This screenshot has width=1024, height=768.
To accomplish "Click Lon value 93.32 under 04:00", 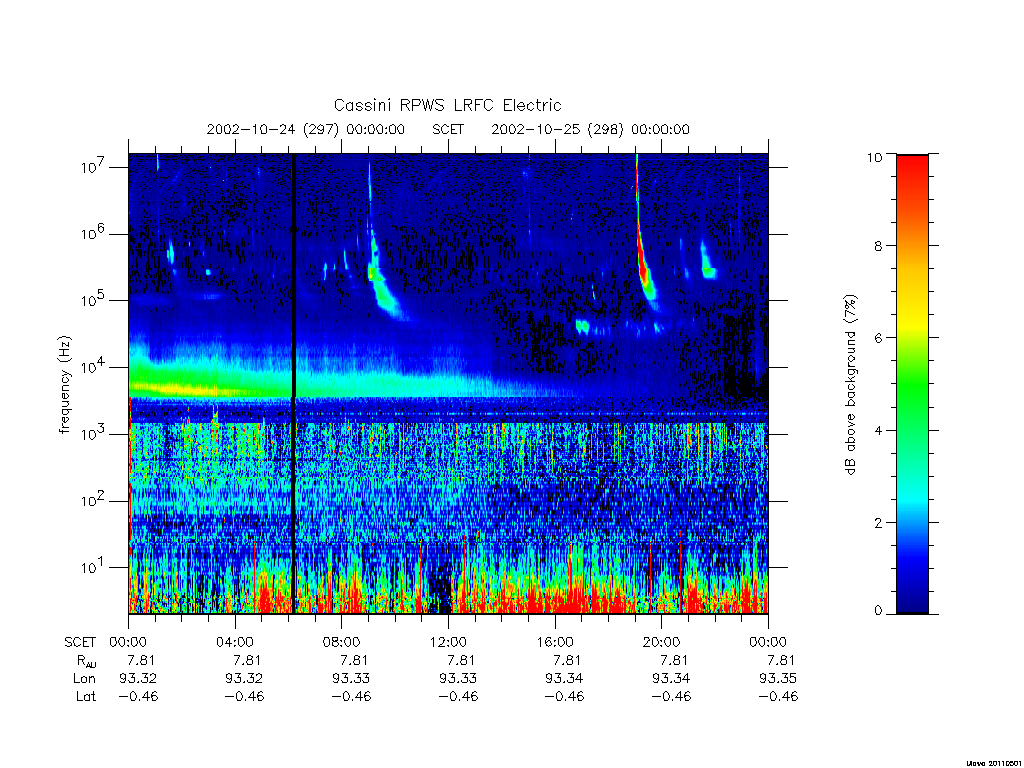I will (x=244, y=679).
